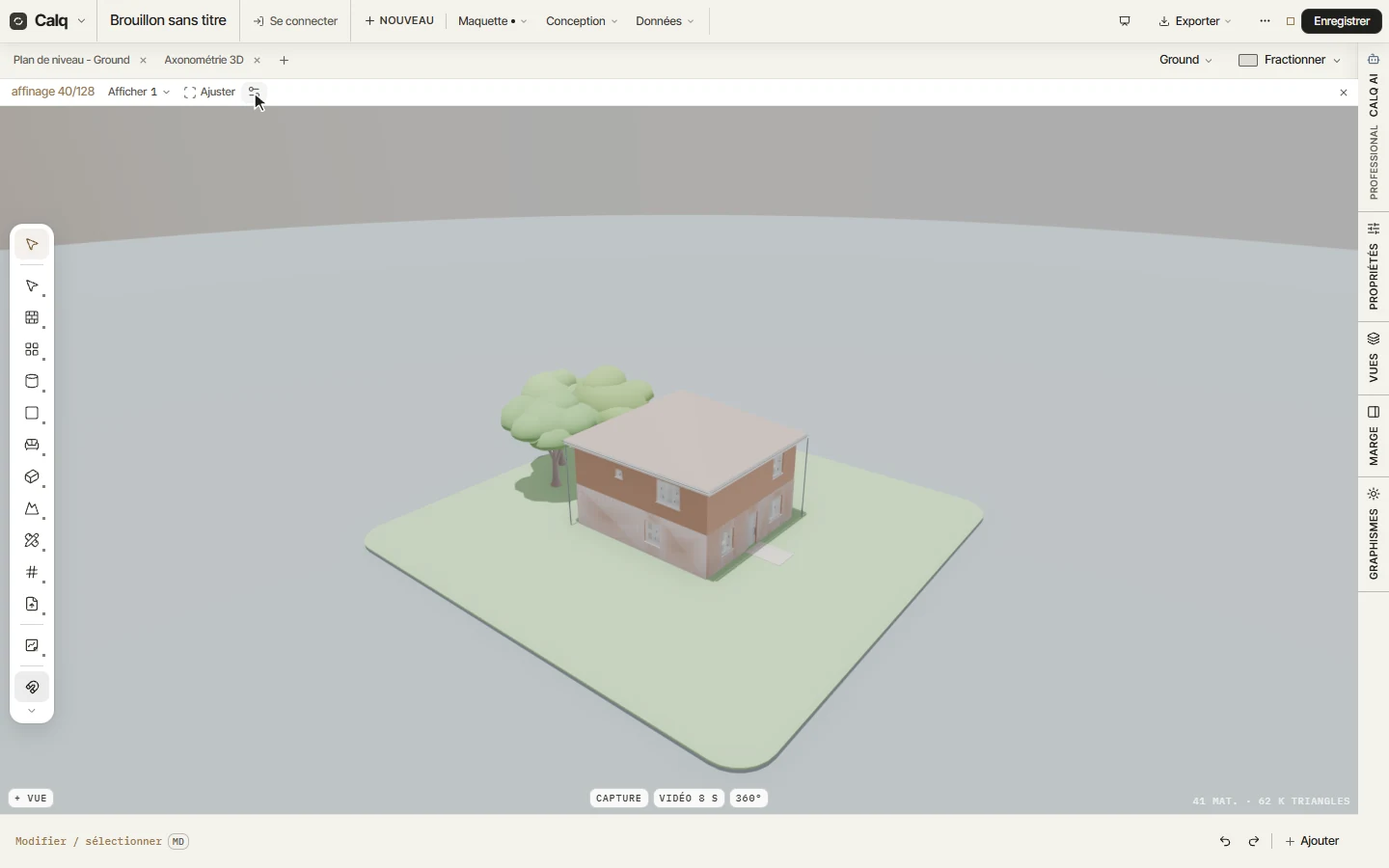
Task: Click the Brouillon sans titre project title
Action: 168,20
